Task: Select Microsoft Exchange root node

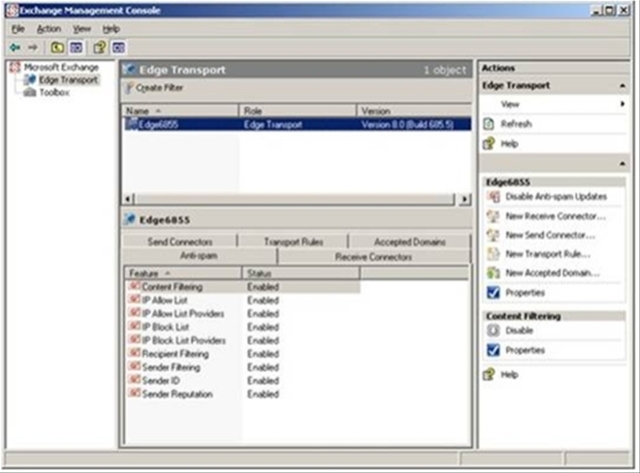Action: coord(60,67)
